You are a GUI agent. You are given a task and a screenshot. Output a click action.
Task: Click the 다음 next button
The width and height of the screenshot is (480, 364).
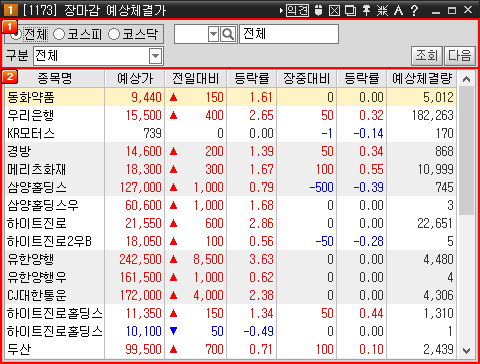pos(460,55)
